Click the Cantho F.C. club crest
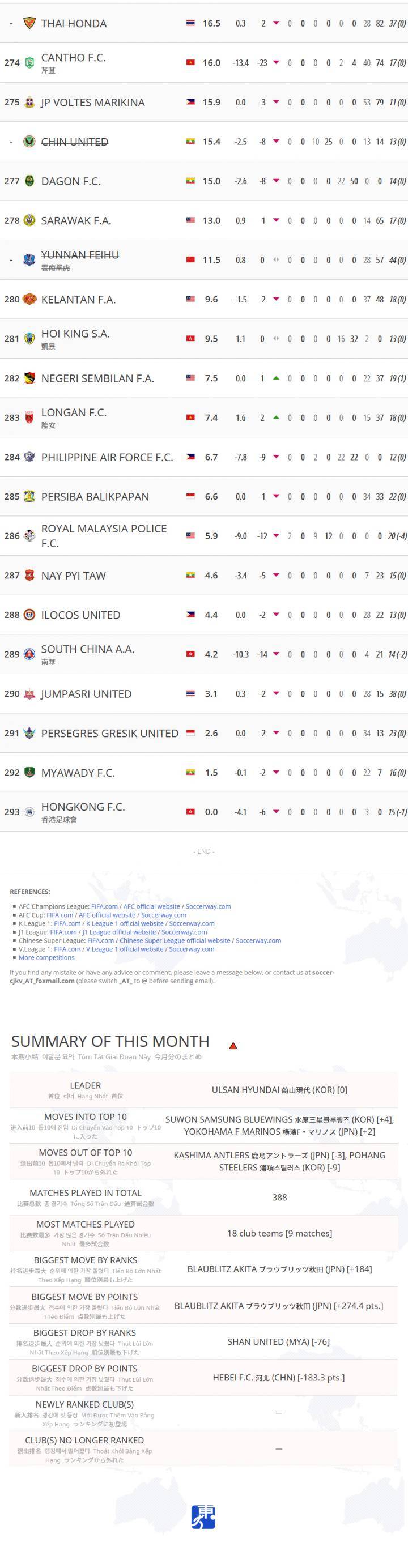The image size is (408, 1568). coord(29,63)
